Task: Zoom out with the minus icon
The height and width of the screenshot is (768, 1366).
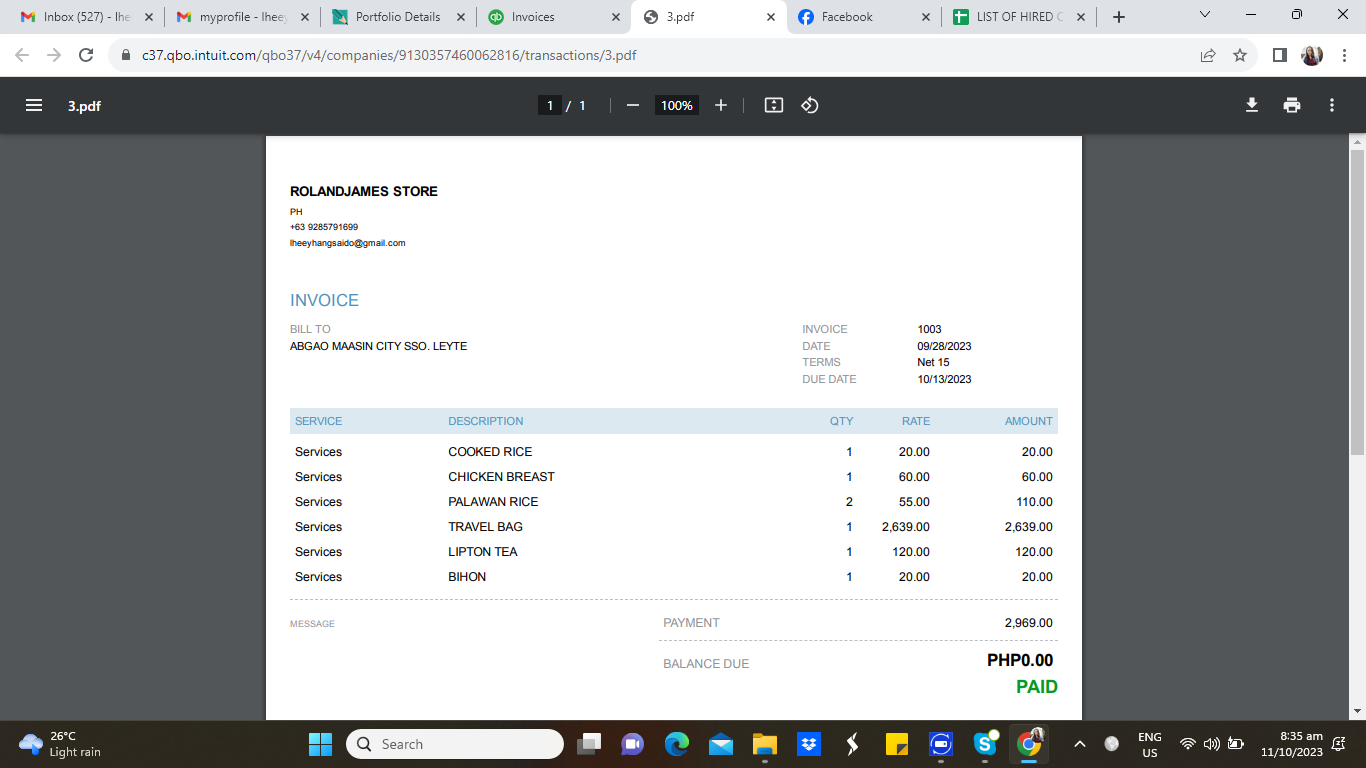Action: [x=633, y=105]
